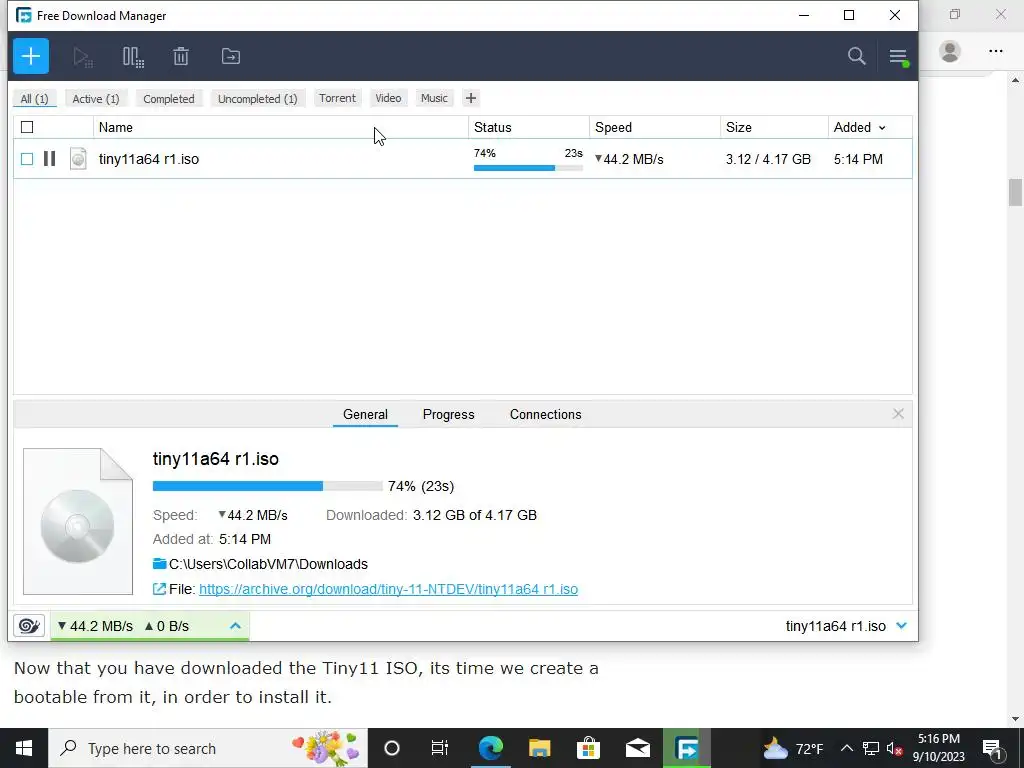Sort by the Added column arrow
Screen dimensions: 1024x768
coord(882,128)
